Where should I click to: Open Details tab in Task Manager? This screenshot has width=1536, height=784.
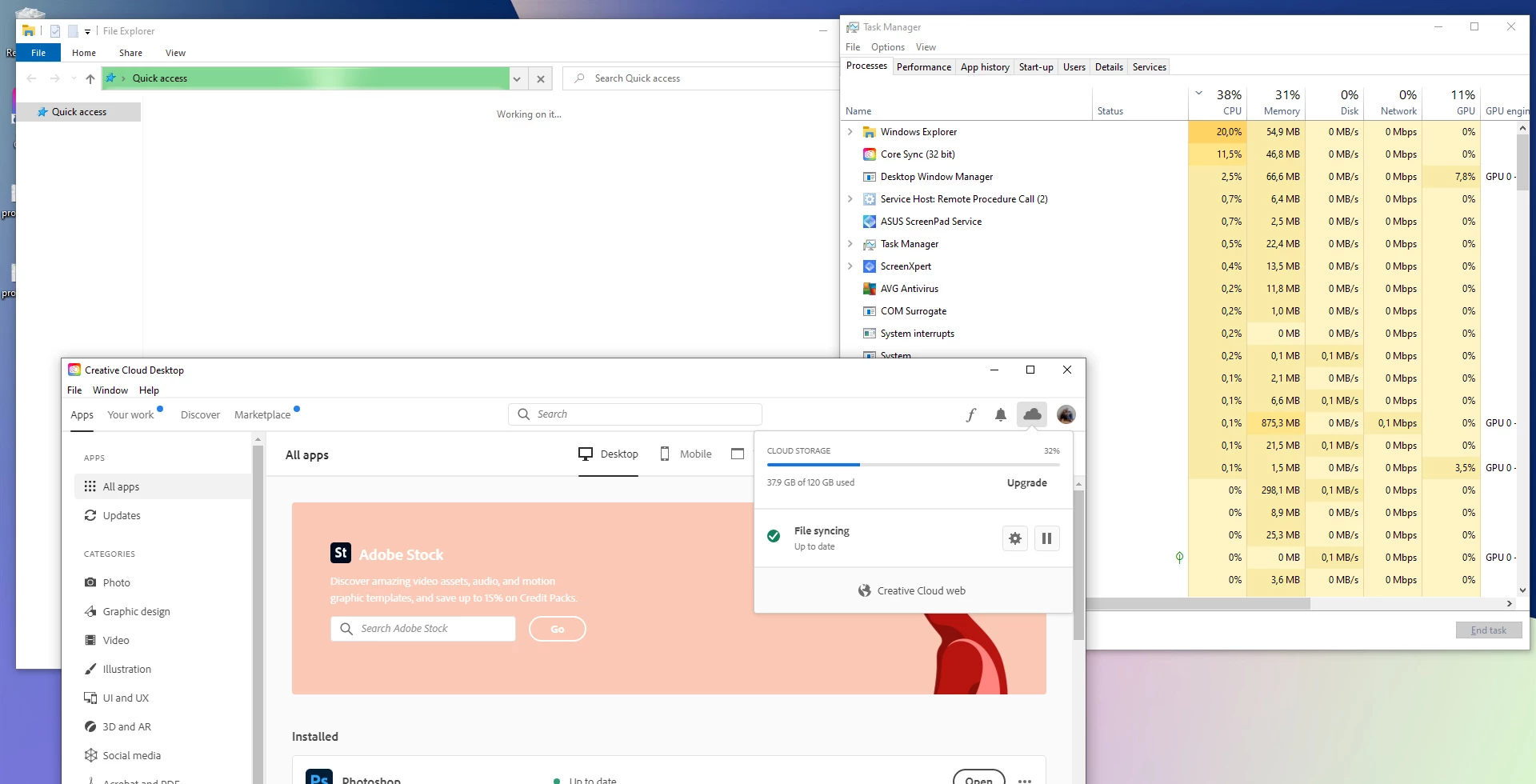1109,67
